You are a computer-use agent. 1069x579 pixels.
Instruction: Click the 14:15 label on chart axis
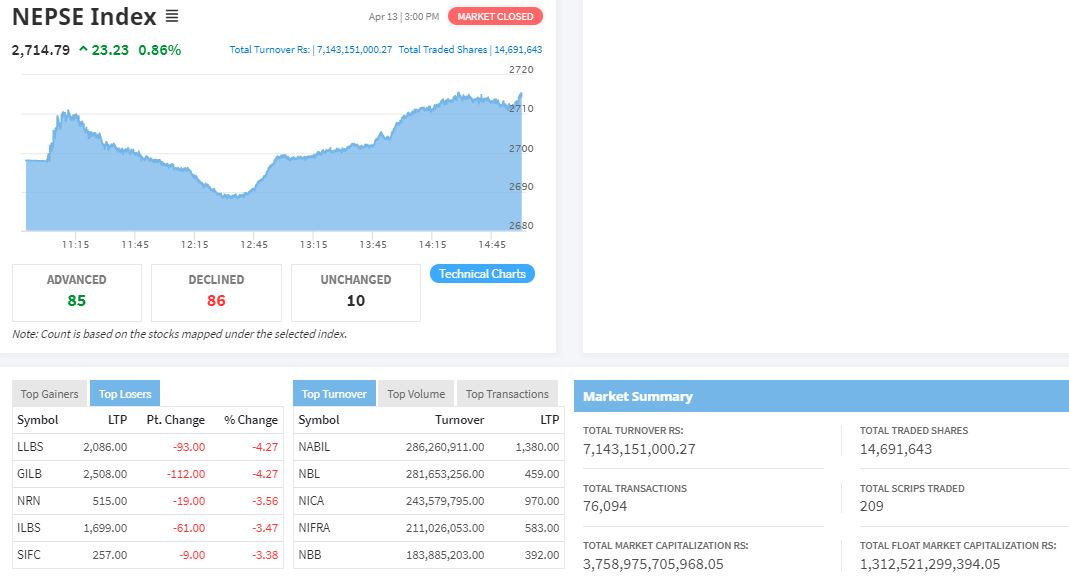click(432, 244)
